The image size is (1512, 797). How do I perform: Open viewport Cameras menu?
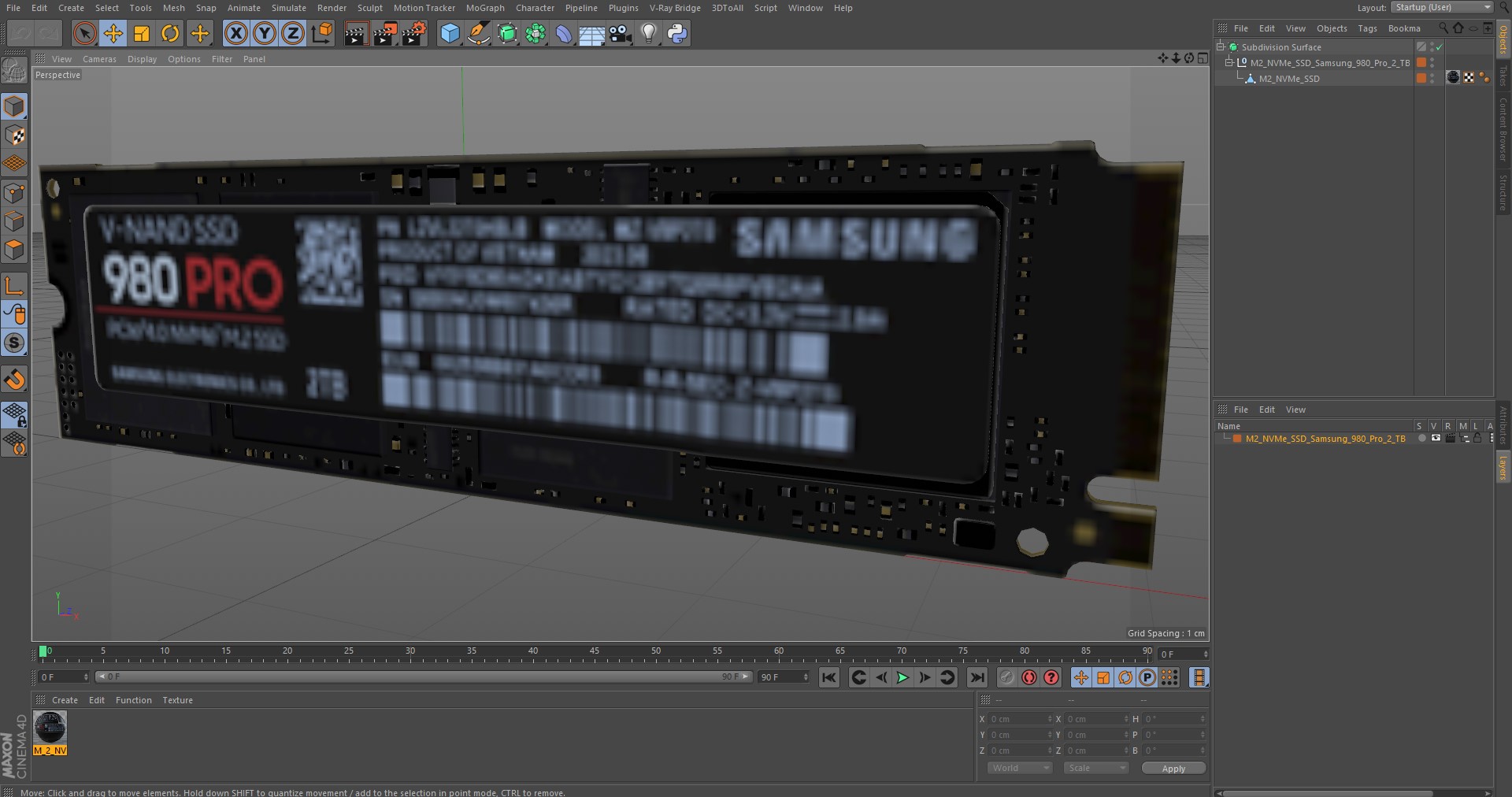tap(99, 59)
